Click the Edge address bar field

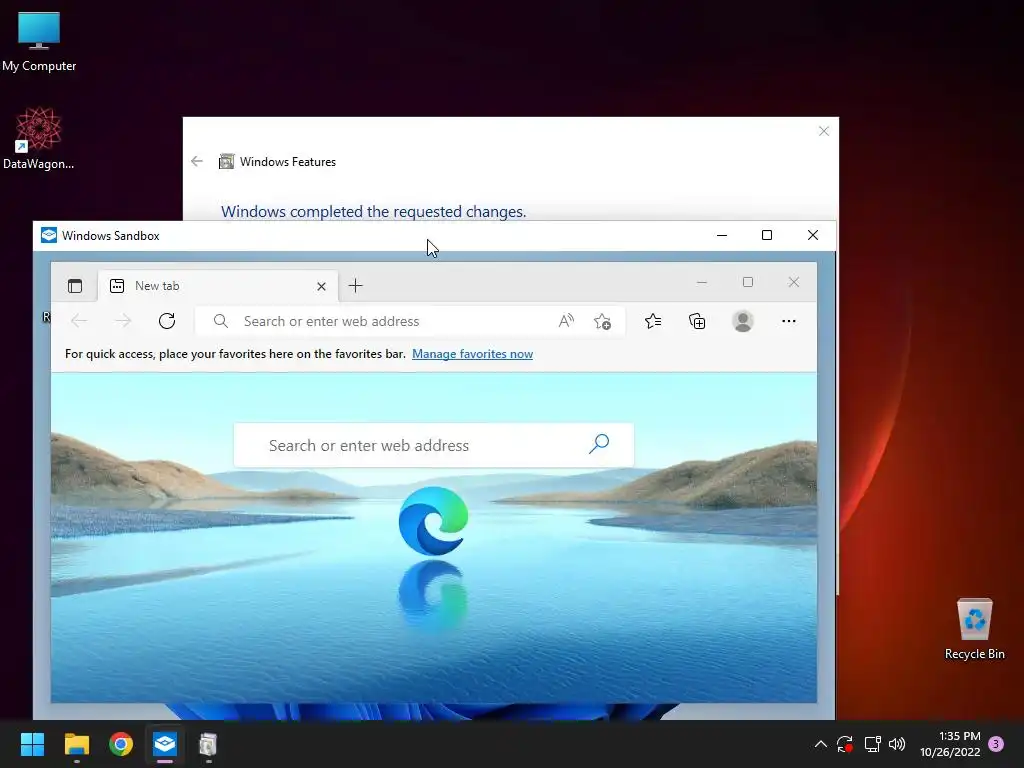[x=410, y=321]
